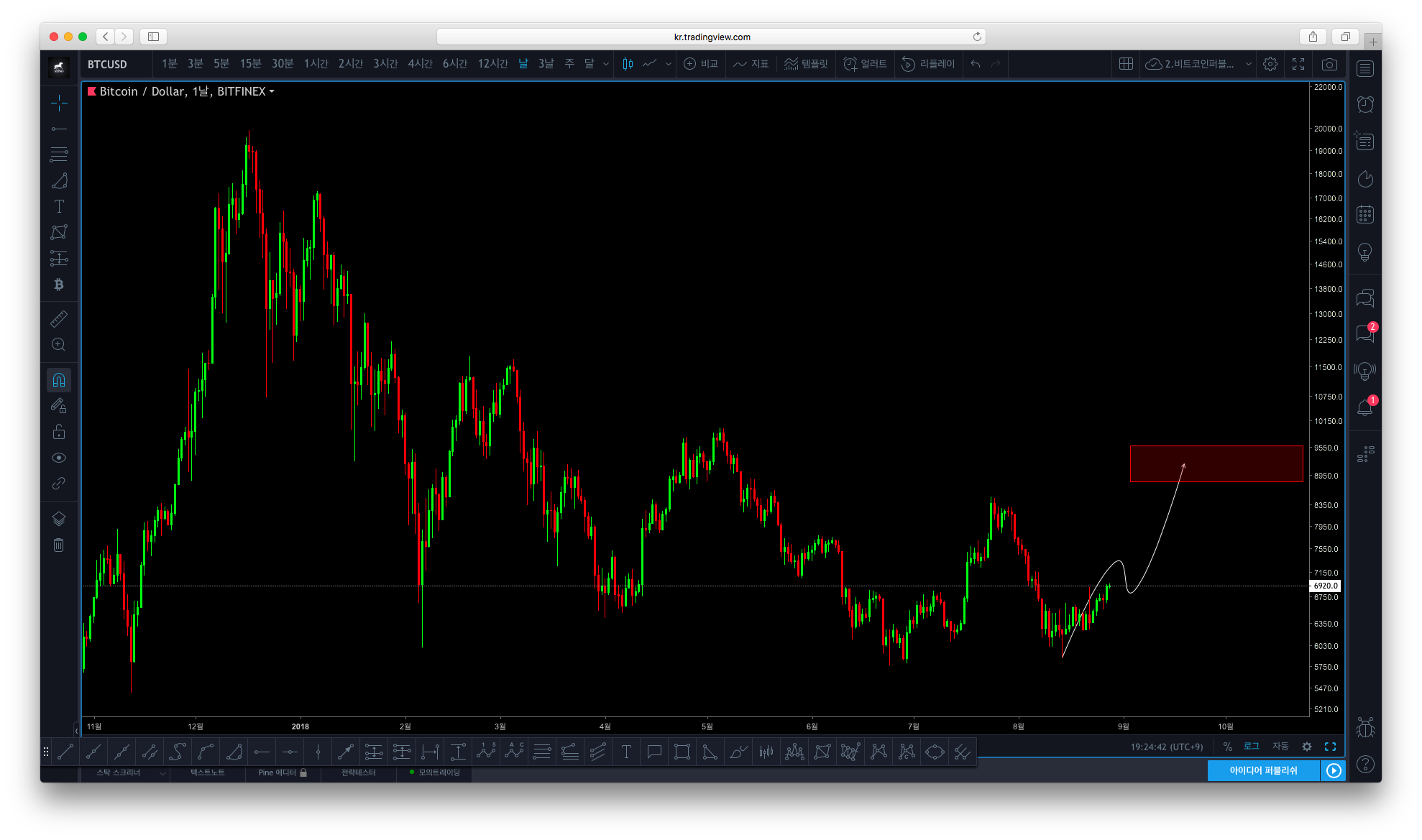Screen dimensions: 1422x840
Task: Open chart settings gear in top toolbar
Action: [x=1270, y=64]
